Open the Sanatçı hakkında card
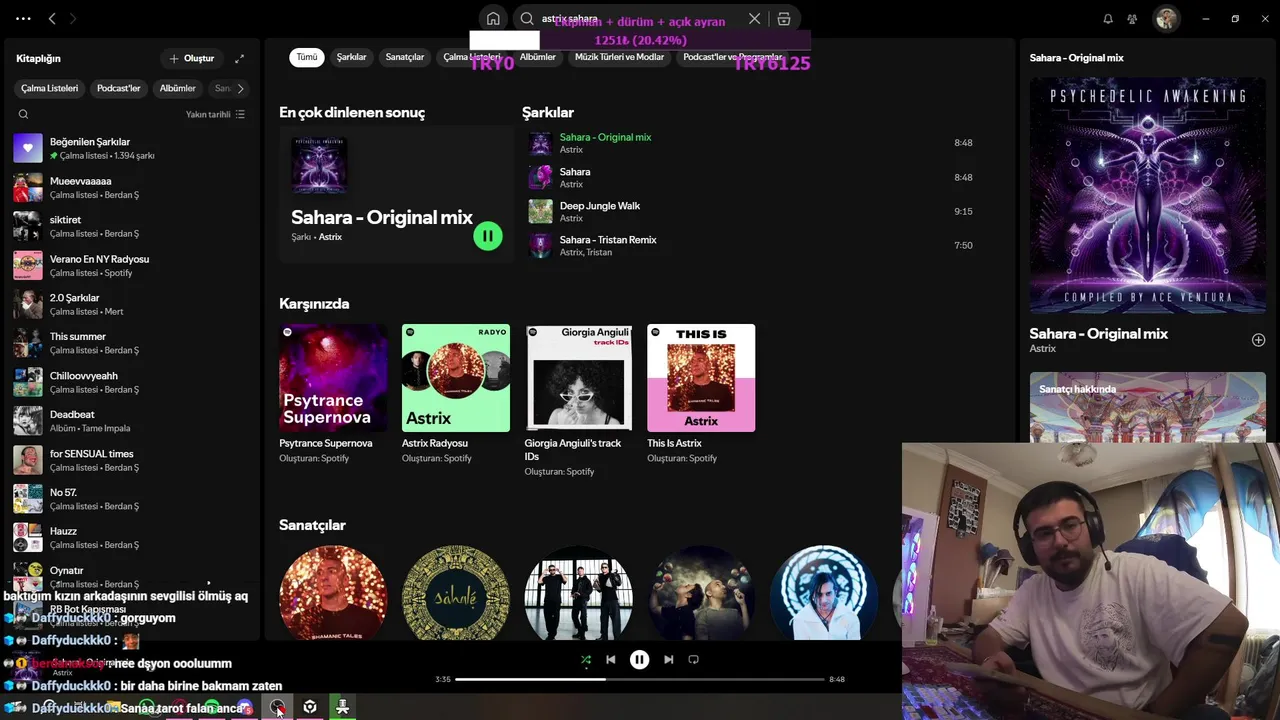Screen dimensions: 1280x720 (x=1147, y=407)
